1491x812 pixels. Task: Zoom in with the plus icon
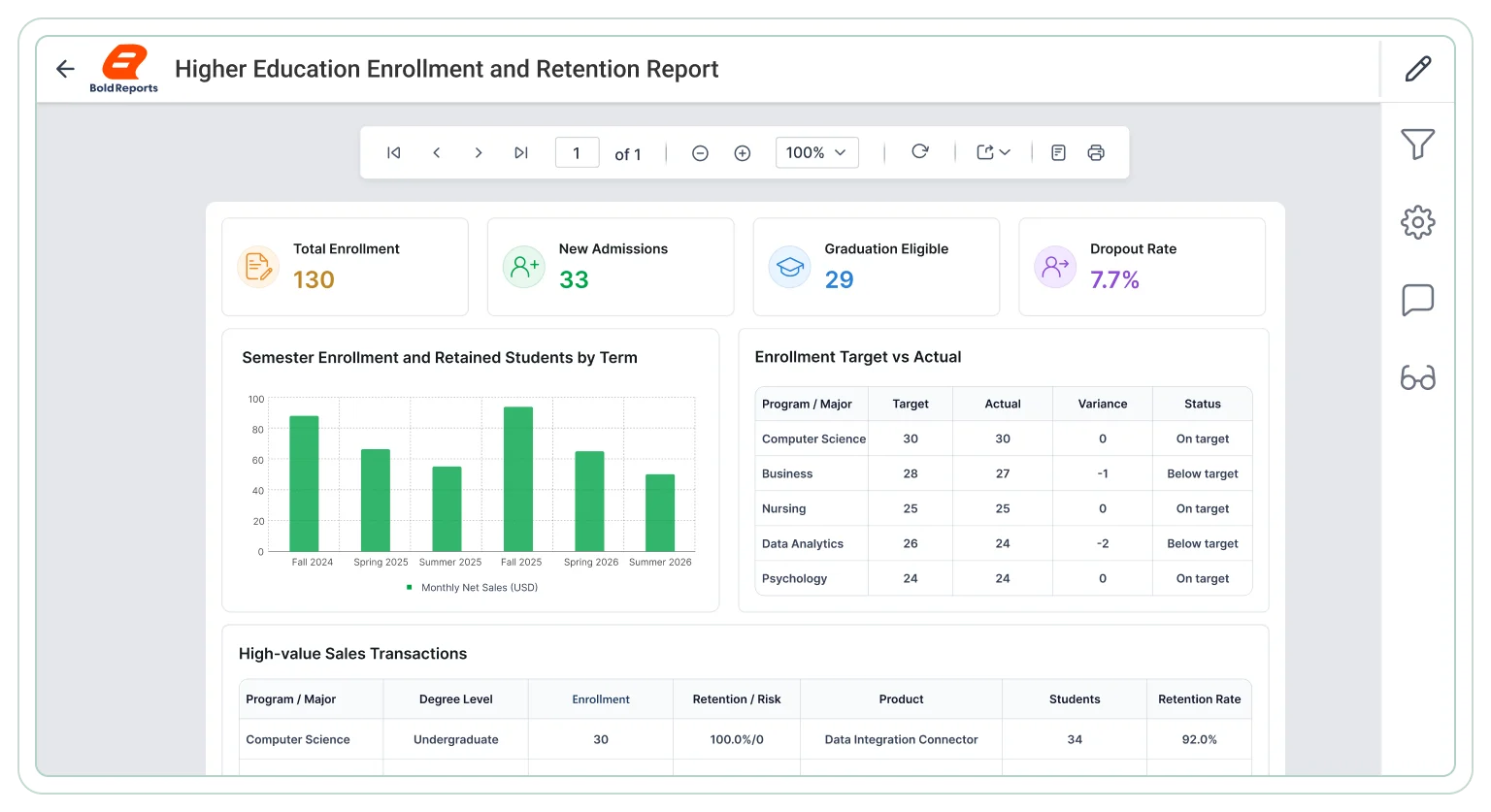click(743, 153)
